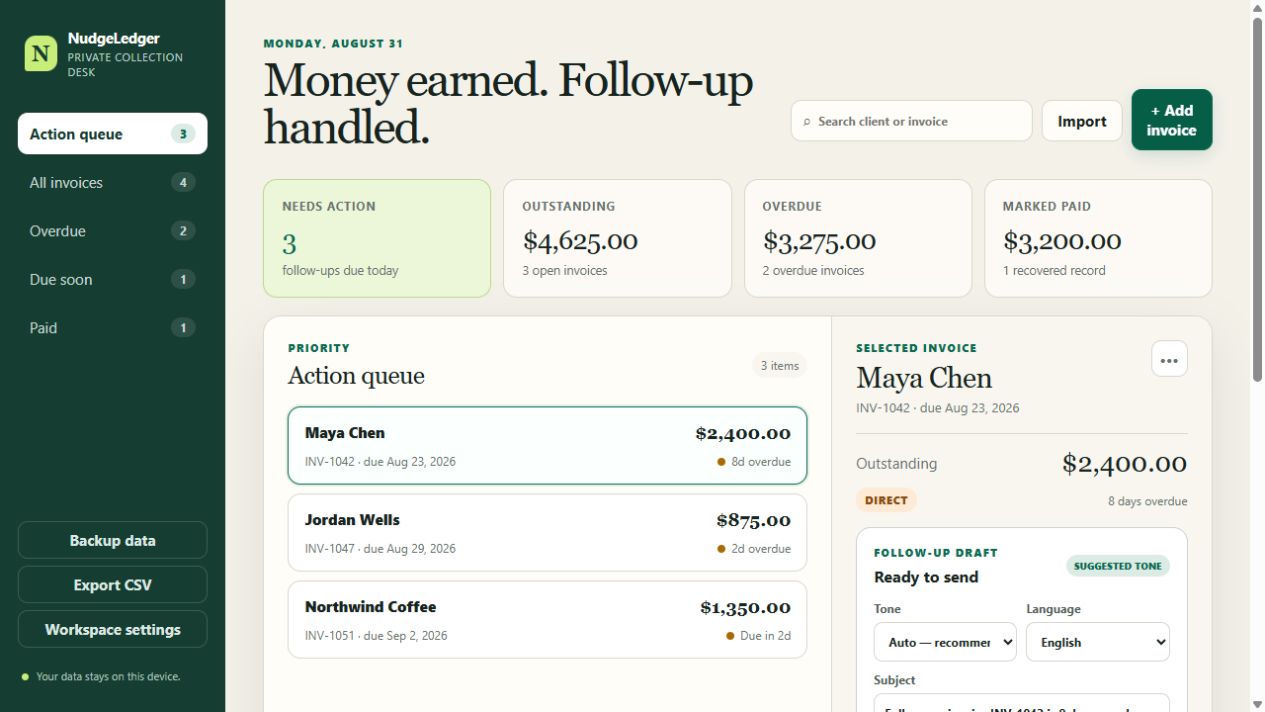Screen dimensions: 1265x712
Task: Click the search magnifier icon
Action: point(807,122)
